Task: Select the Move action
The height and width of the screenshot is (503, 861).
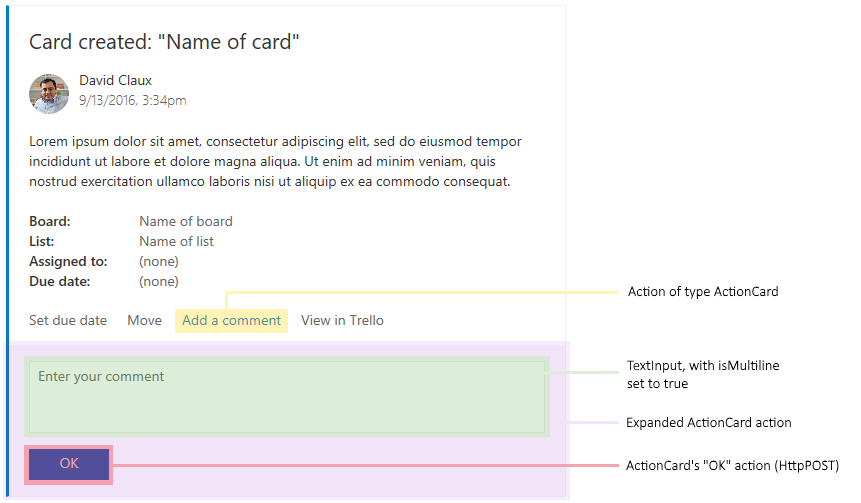Action: pos(144,321)
